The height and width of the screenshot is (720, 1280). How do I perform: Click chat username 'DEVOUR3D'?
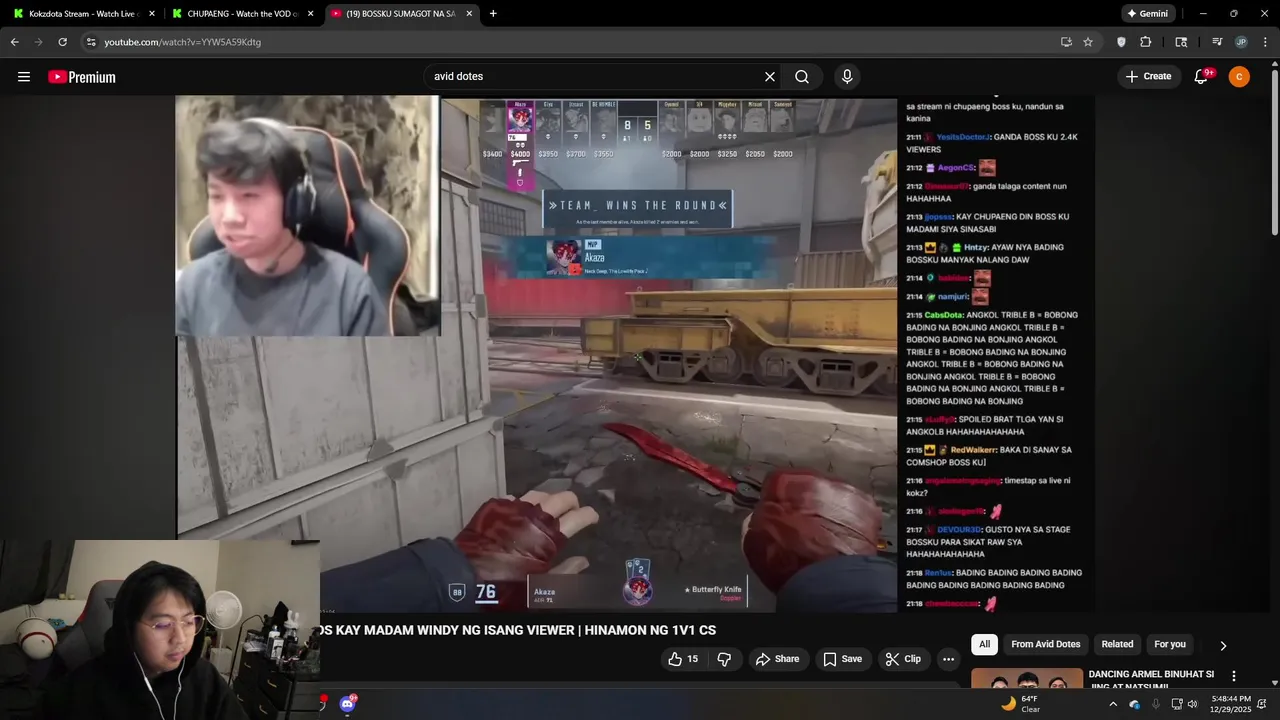click(x=960, y=530)
